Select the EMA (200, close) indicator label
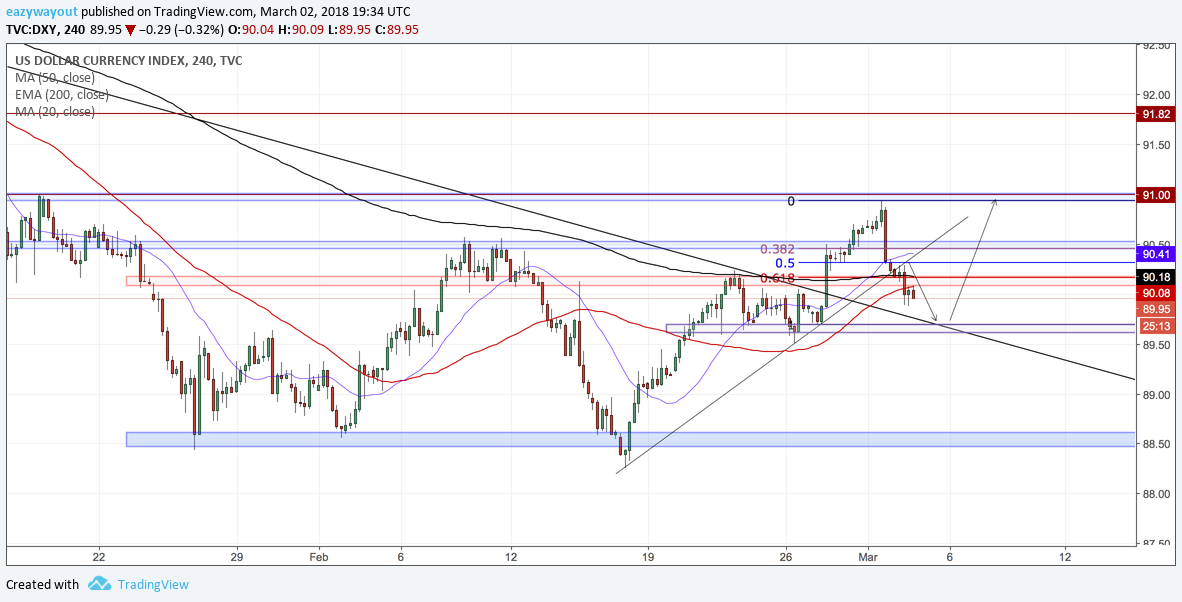This screenshot has height=602, width=1182. point(62,95)
